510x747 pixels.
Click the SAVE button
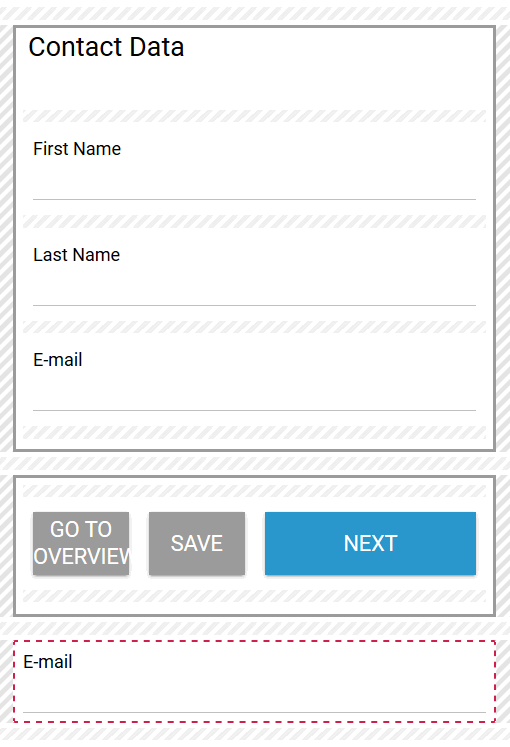197,543
